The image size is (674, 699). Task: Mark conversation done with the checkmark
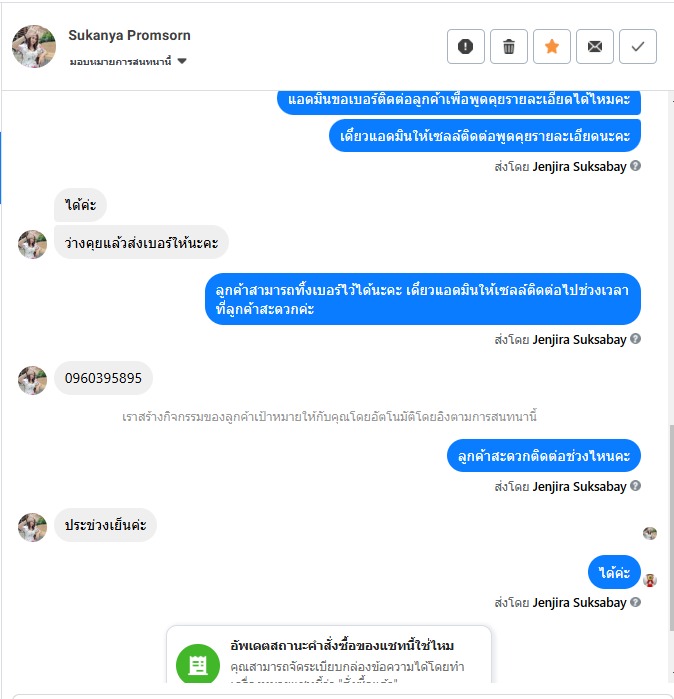click(638, 46)
